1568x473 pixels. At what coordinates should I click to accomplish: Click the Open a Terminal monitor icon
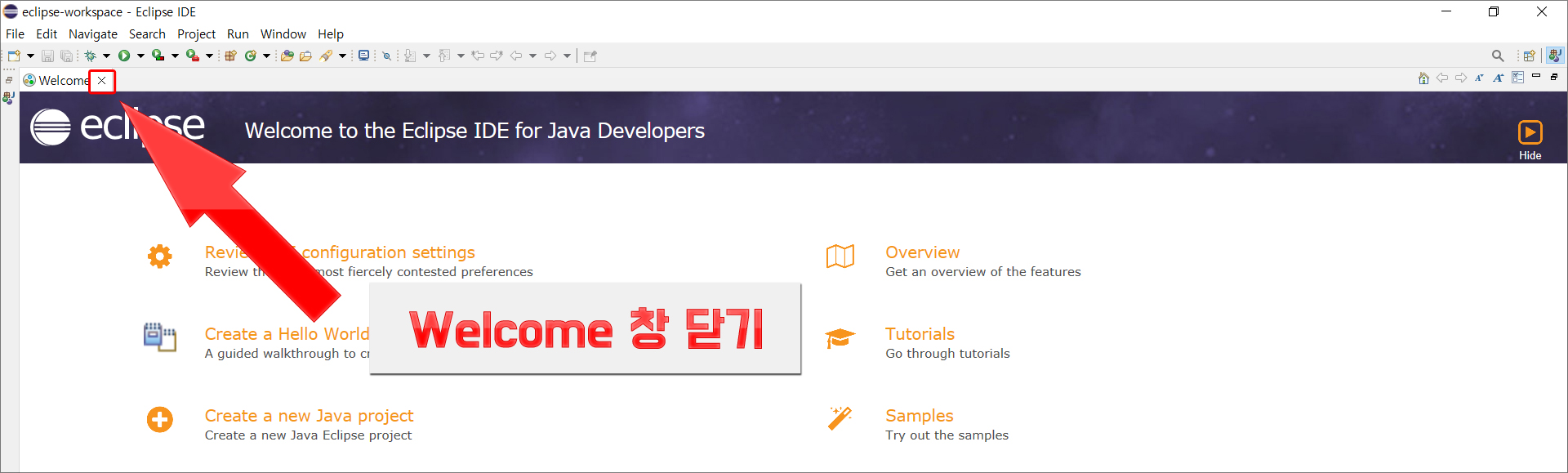coord(363,56)
